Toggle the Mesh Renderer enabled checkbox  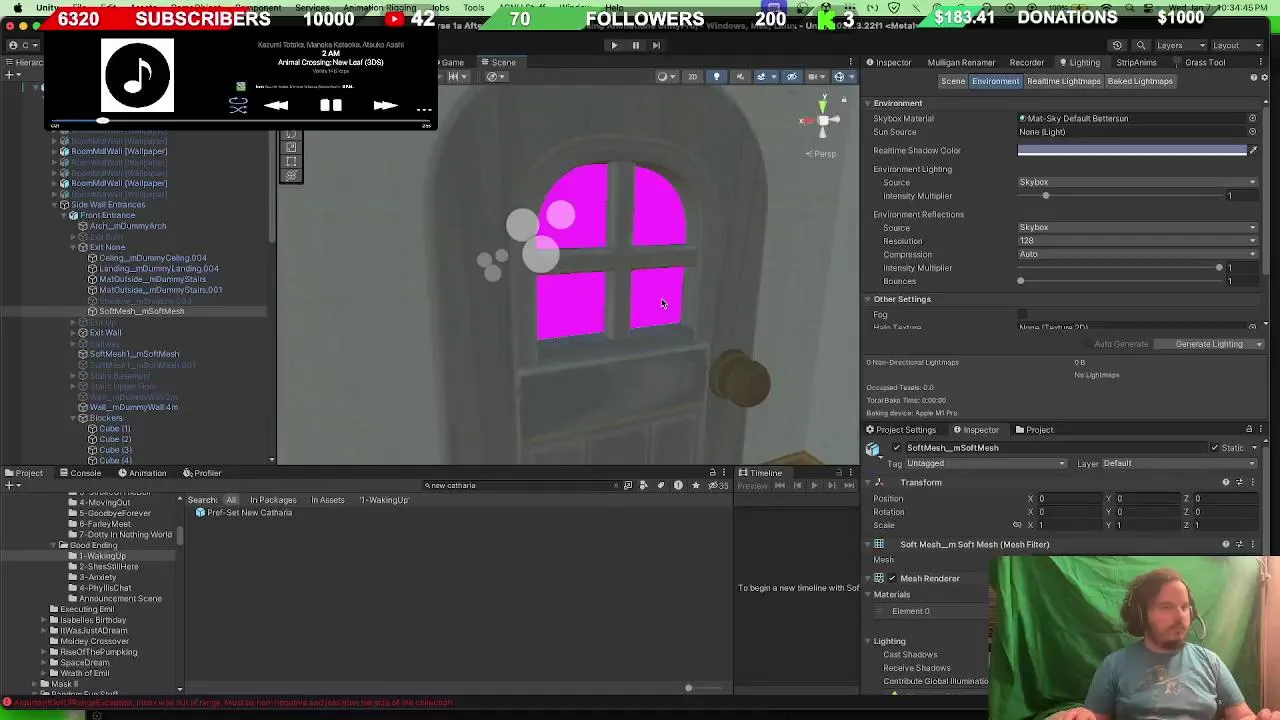(892, 578)
